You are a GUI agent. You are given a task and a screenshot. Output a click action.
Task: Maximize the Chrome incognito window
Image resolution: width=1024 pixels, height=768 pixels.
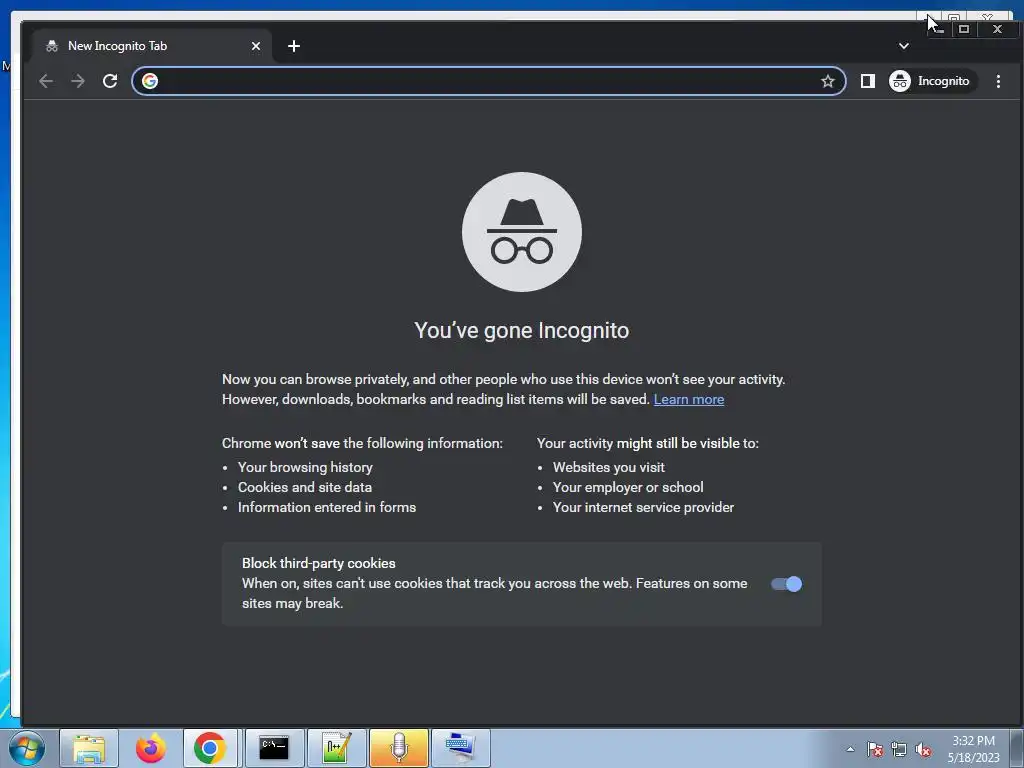tap(964, 29)
